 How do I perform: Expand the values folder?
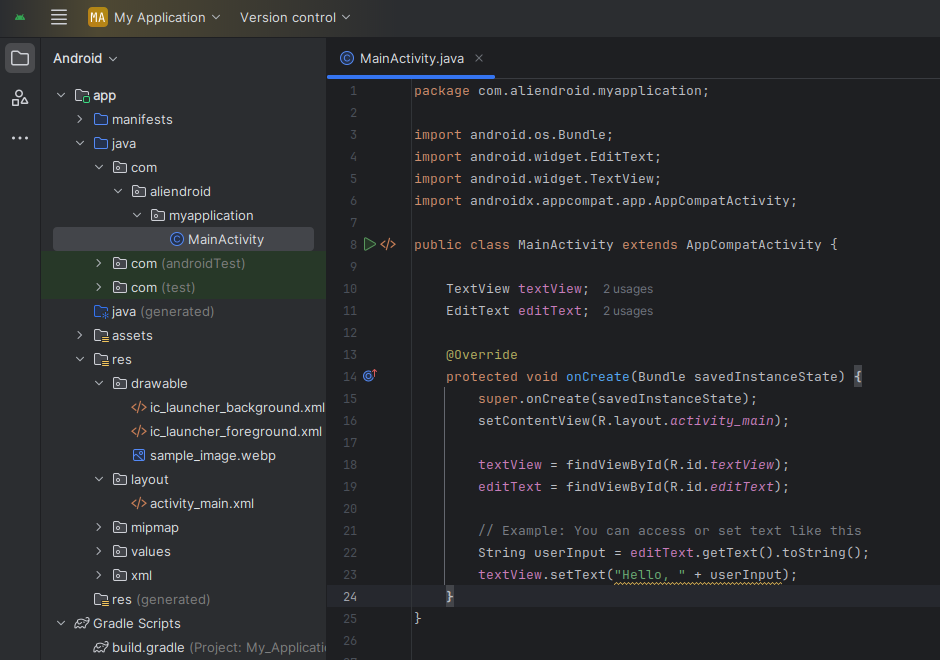coord(99,551)
